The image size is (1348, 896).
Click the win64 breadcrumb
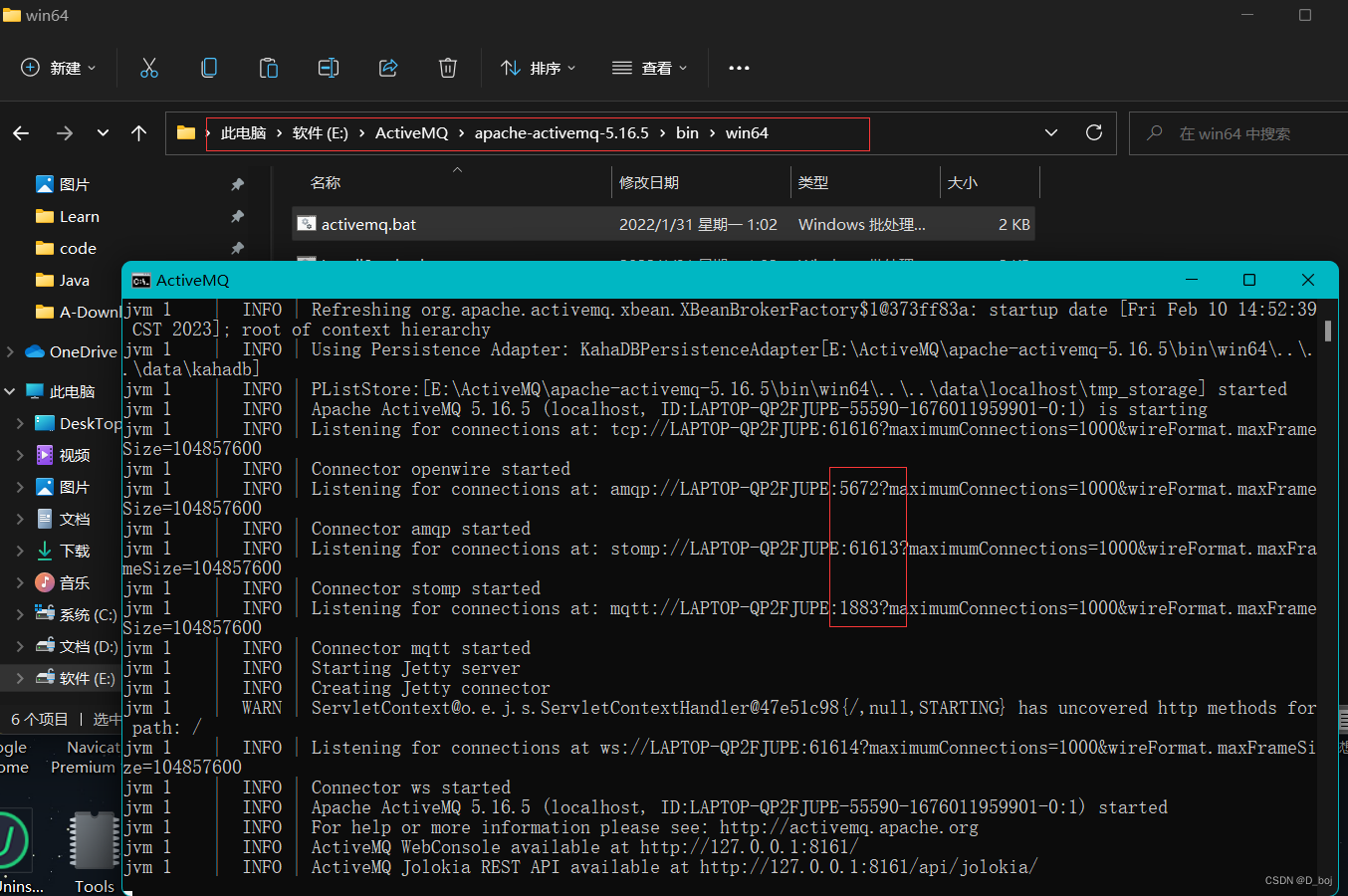pyautogui.click(x=747, y=133)
